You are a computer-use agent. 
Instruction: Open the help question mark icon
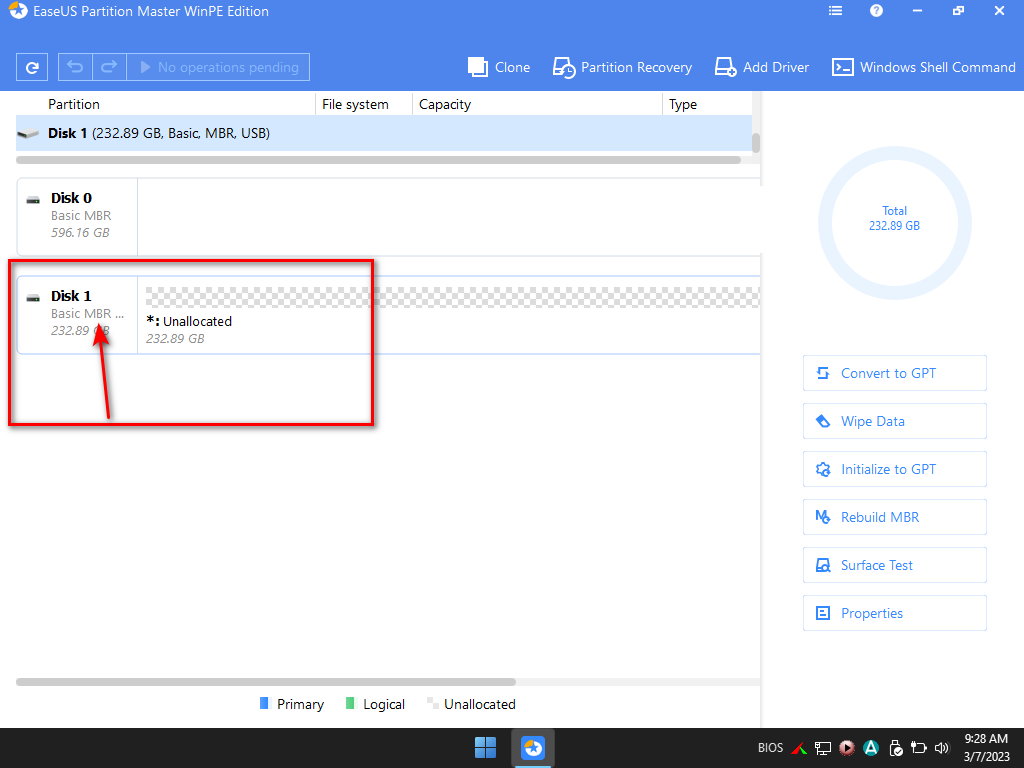[x=876, y=11]
